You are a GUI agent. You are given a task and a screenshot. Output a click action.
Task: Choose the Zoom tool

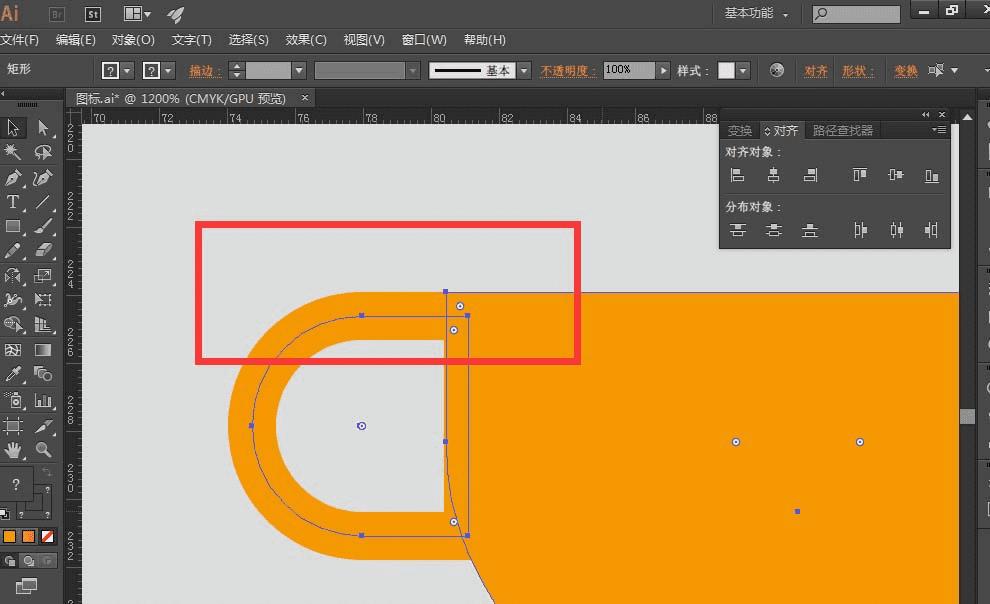click(43, 450)
